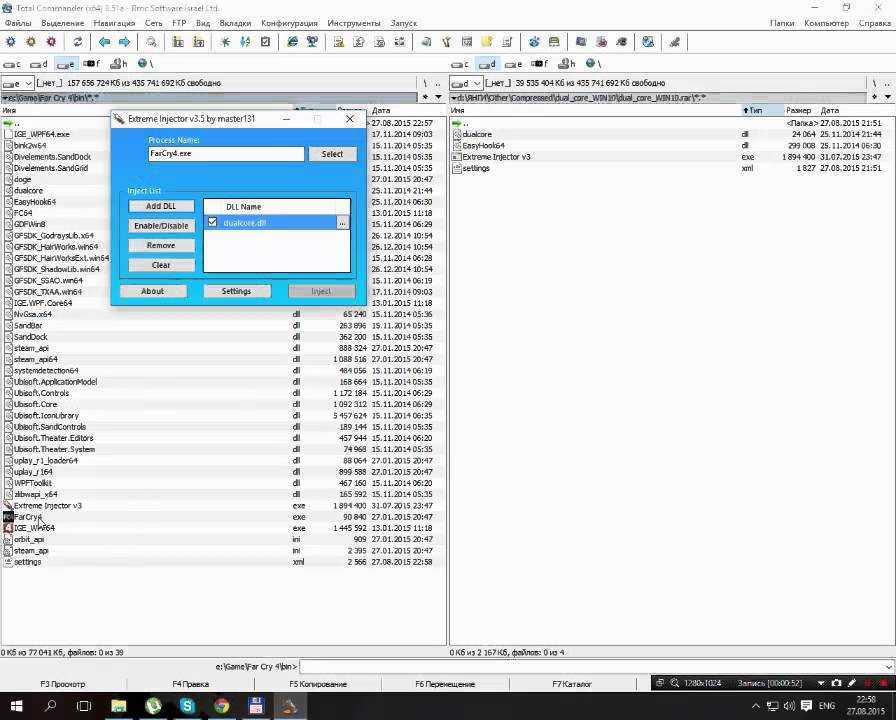The height and width of the screenshot is (720, 896).
Task: Click Select button next to process name
Action: point(333,154)
